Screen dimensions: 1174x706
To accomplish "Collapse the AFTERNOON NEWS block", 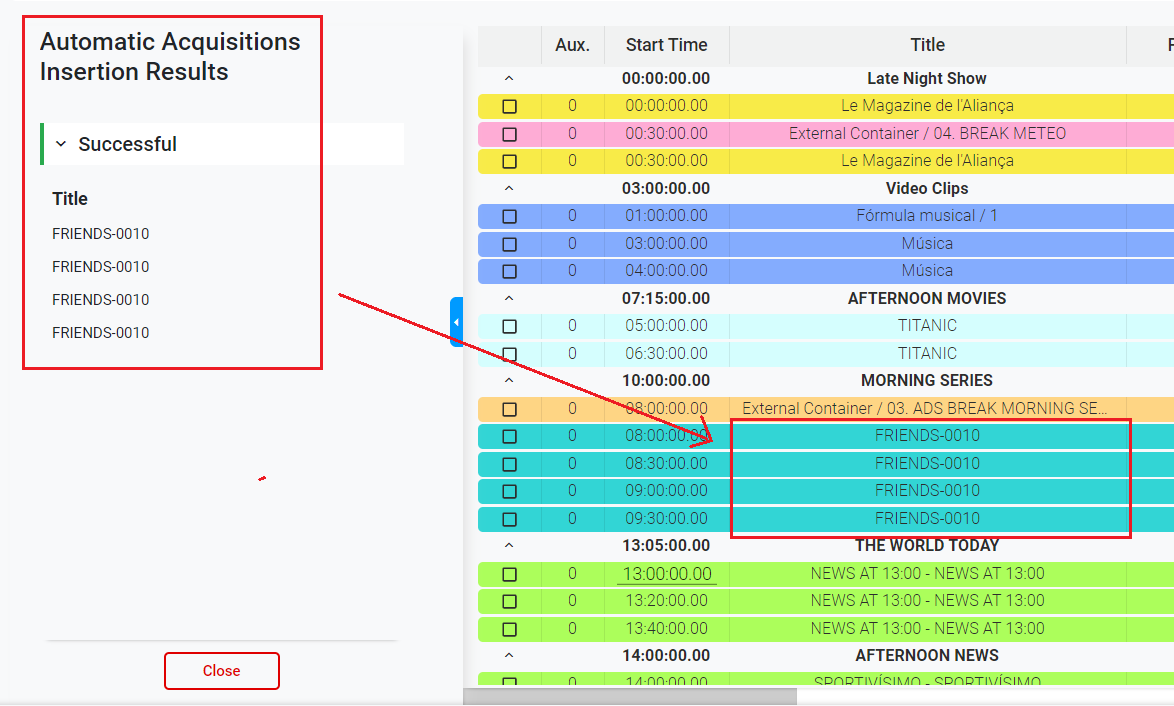I will tap(509, 655).
